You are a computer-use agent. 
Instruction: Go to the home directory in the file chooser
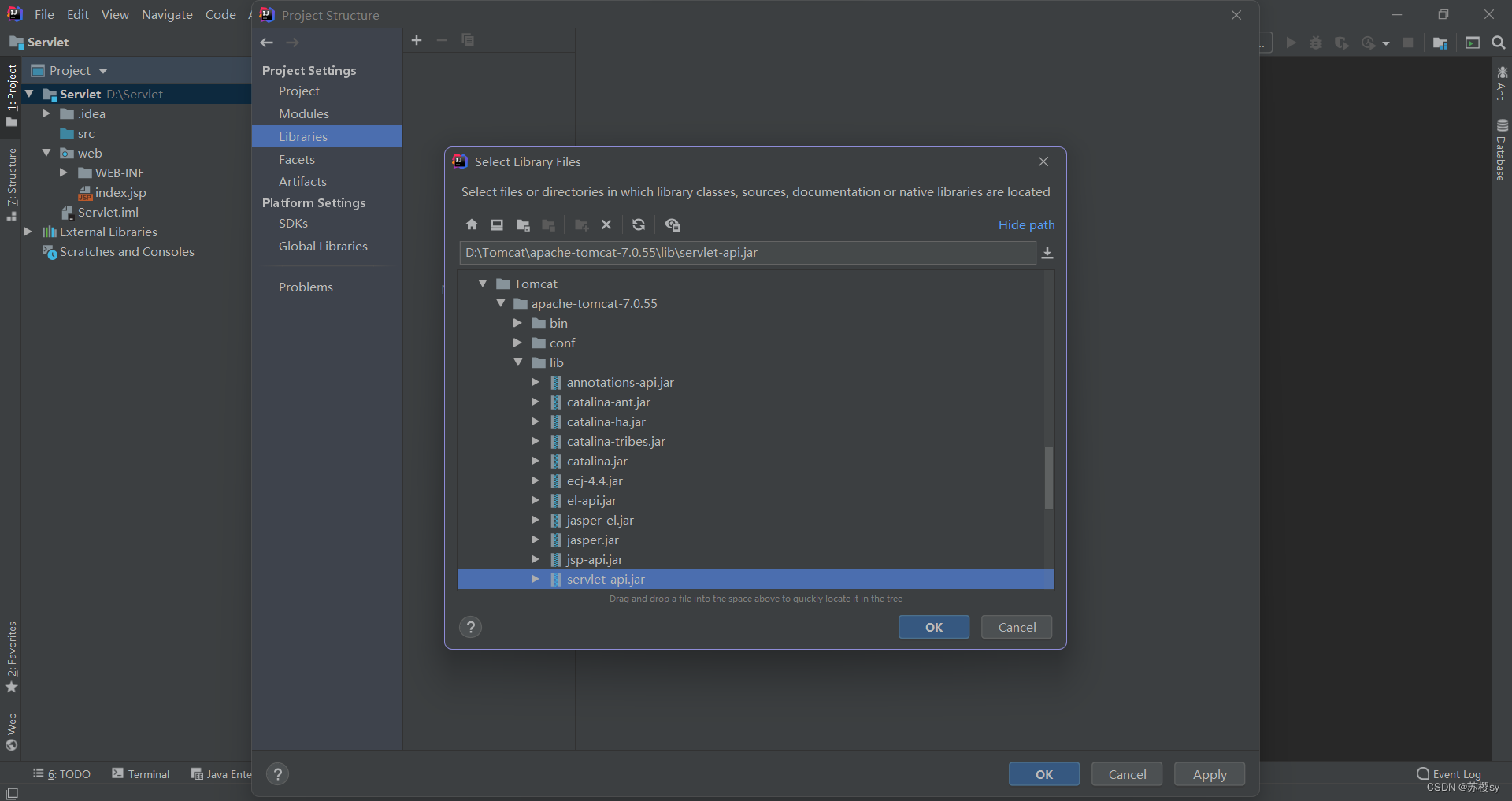click(472, 224)
